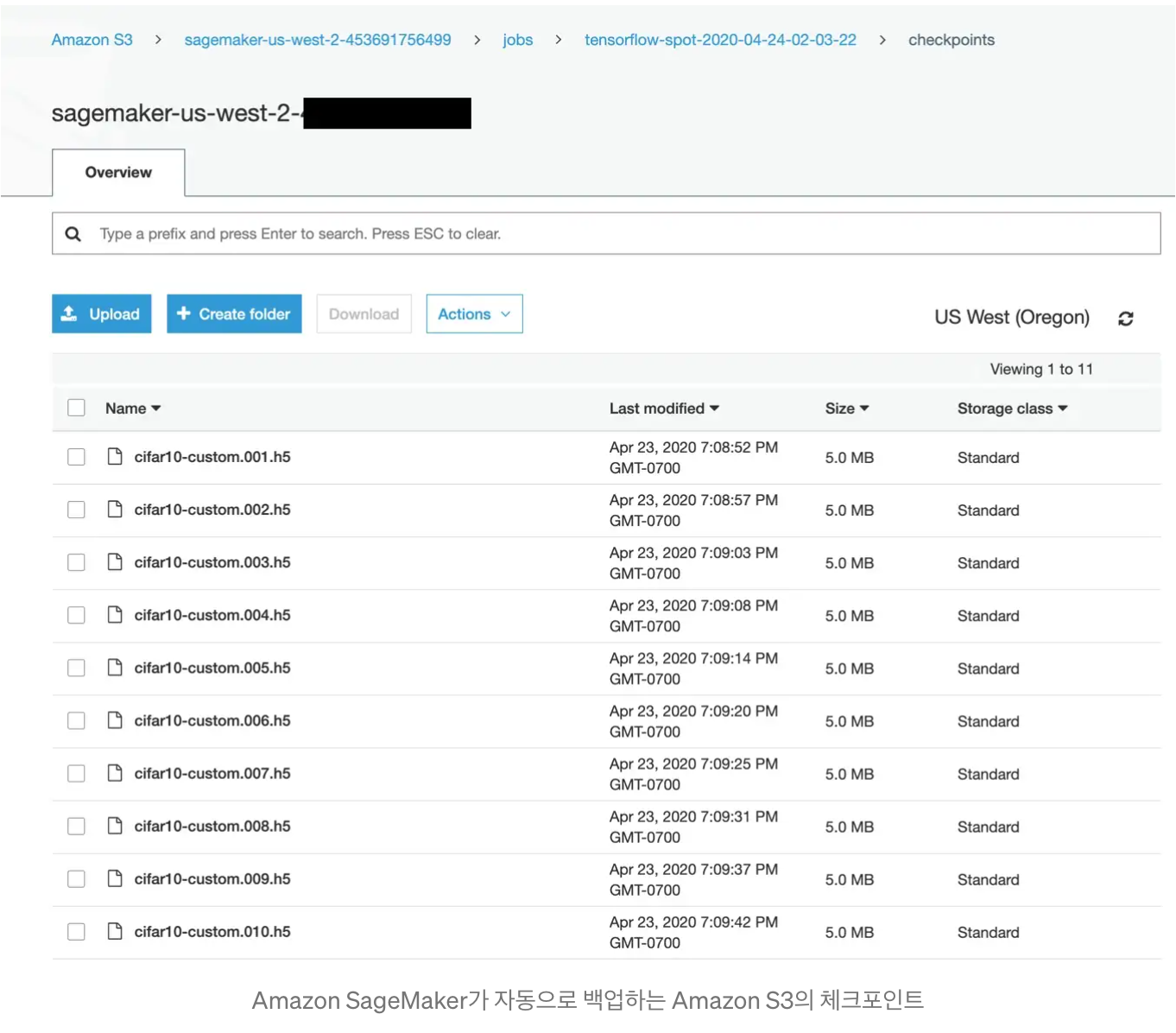
Task: Check the box for cifar10-custom.002.h5
Action: click(x=77, y=510)
